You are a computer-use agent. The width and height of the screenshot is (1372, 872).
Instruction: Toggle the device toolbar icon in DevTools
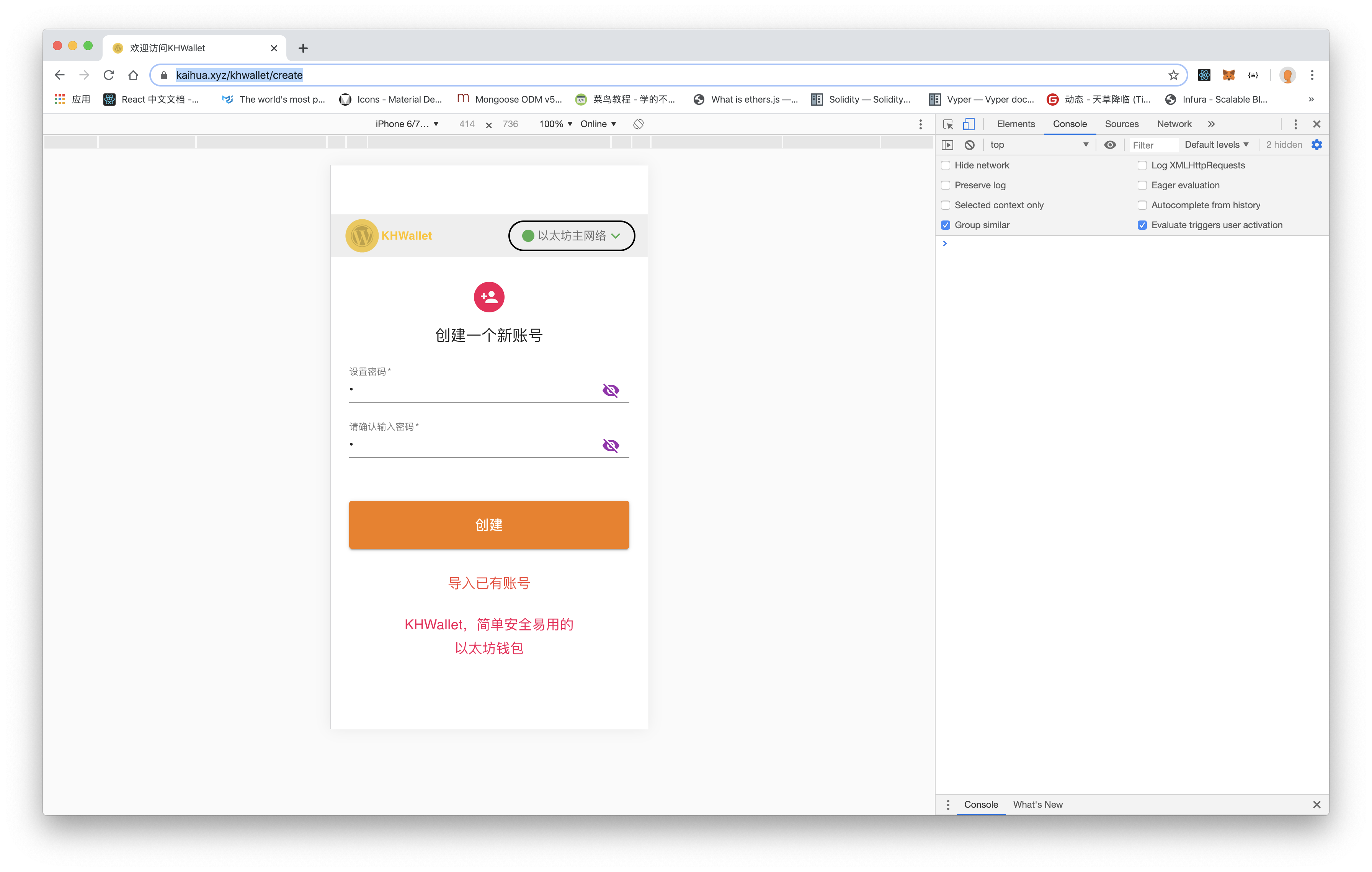969,124
